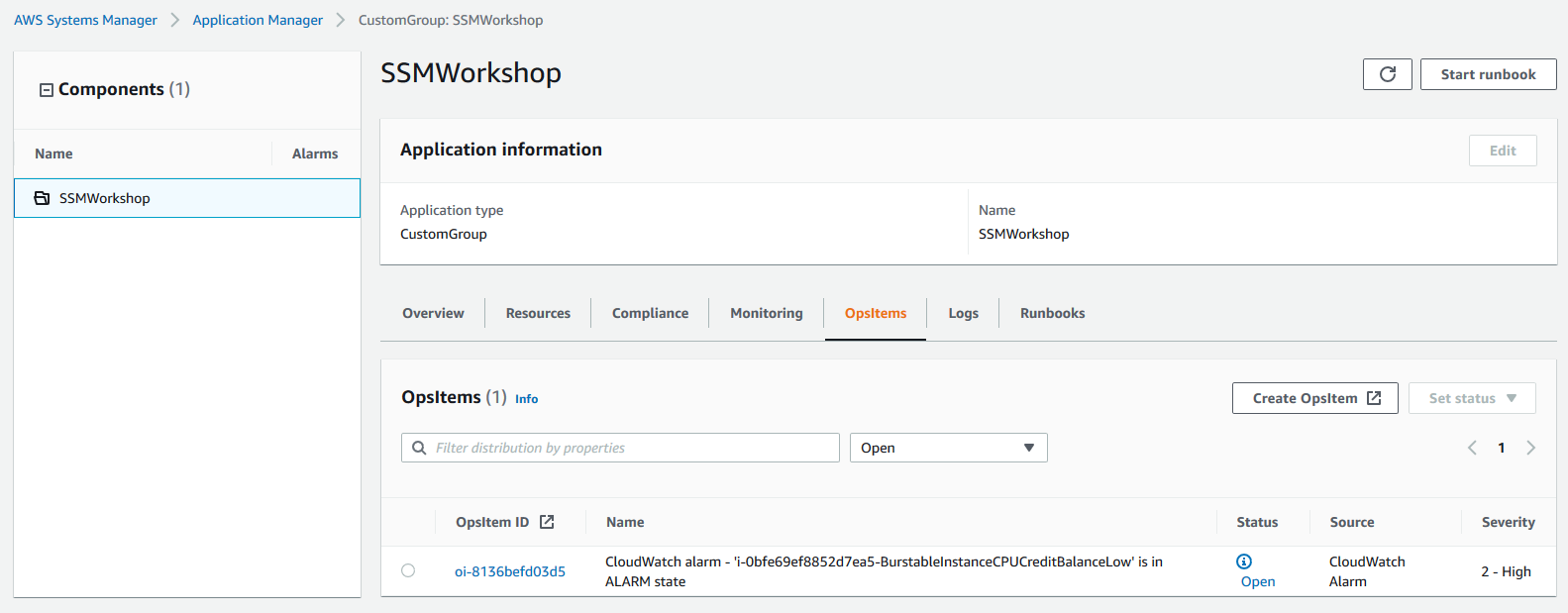Image resolution: width=1568 pixels, height=613 pixels.
Task: Click the Source column header
Action: 1352,522
